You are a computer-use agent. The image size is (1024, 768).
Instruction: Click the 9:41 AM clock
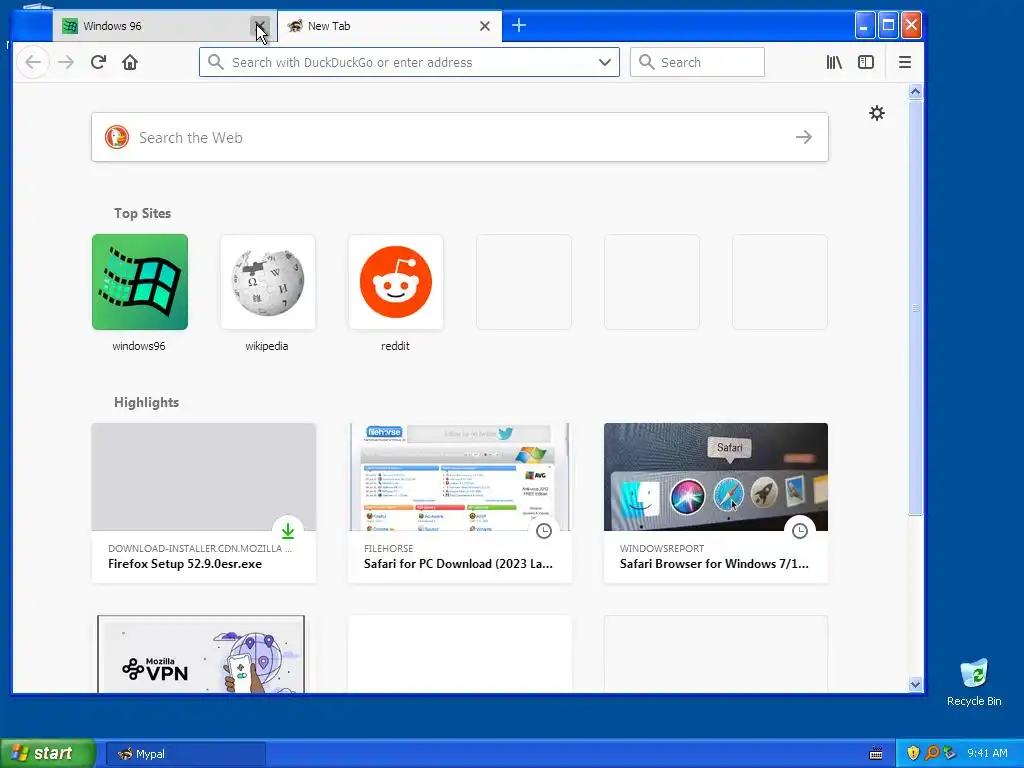point(987,753)
